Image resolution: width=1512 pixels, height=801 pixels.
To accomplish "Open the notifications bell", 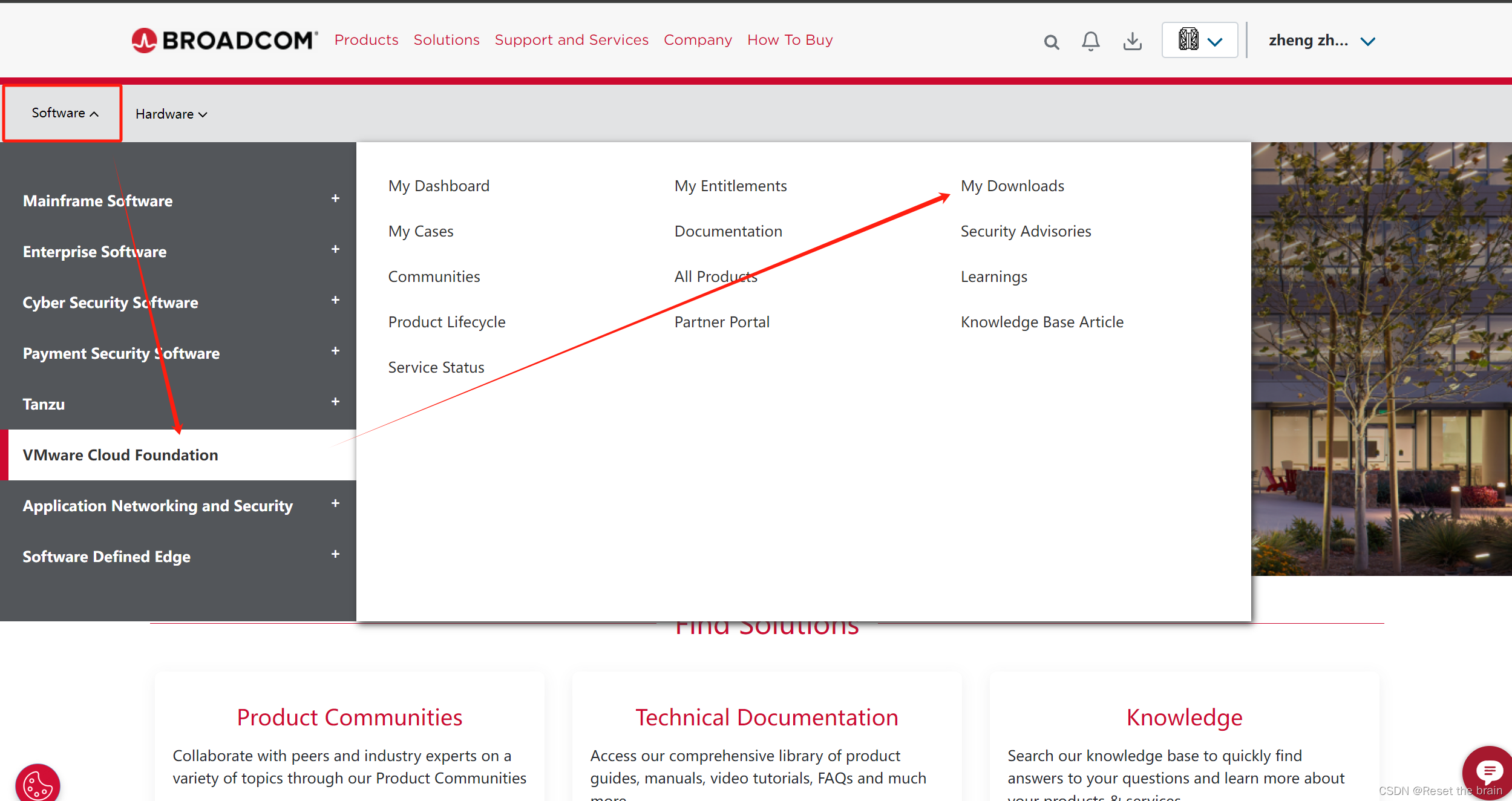I will pos(1090,41).
